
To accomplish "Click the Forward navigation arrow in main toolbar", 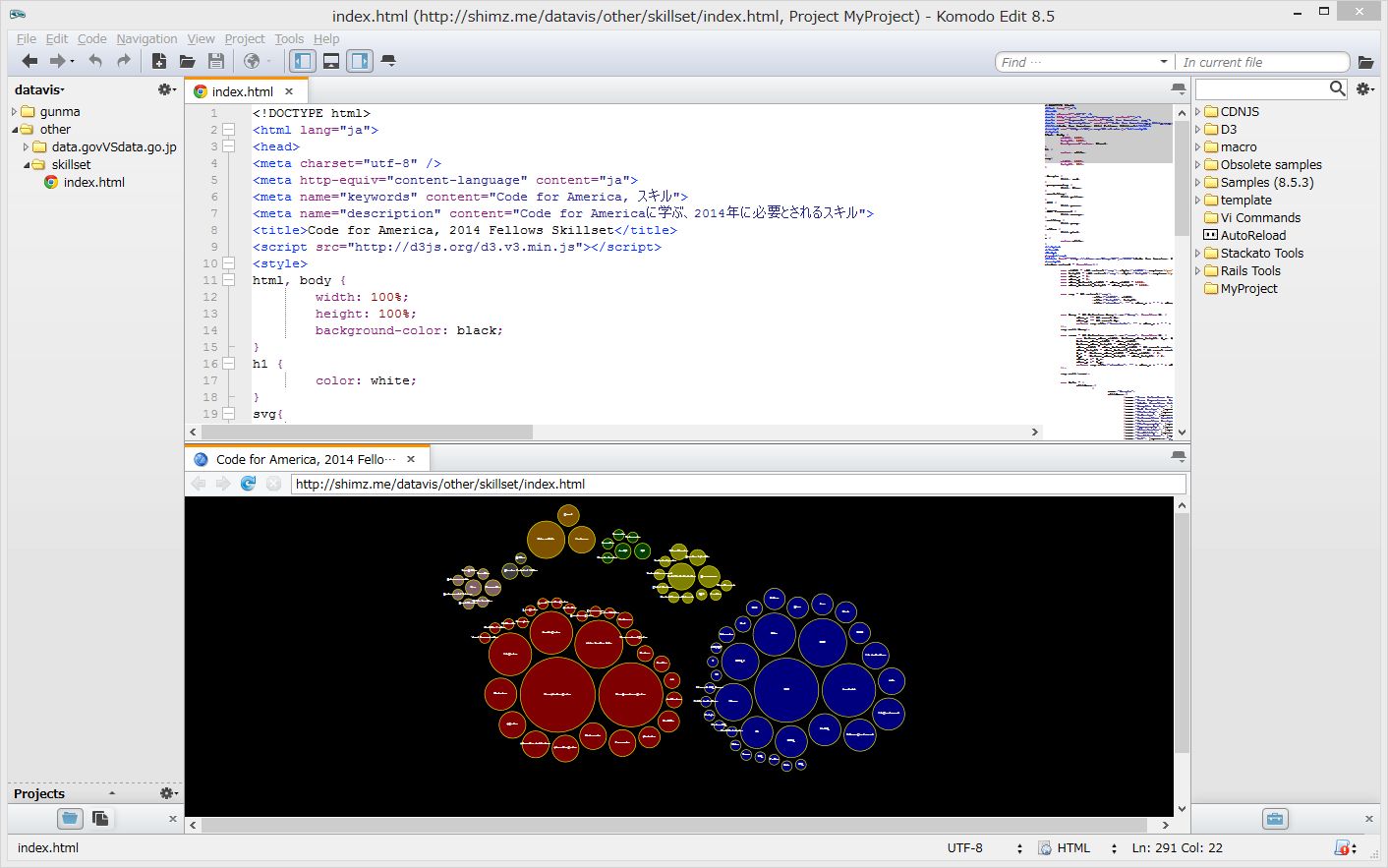I will 58,61.
